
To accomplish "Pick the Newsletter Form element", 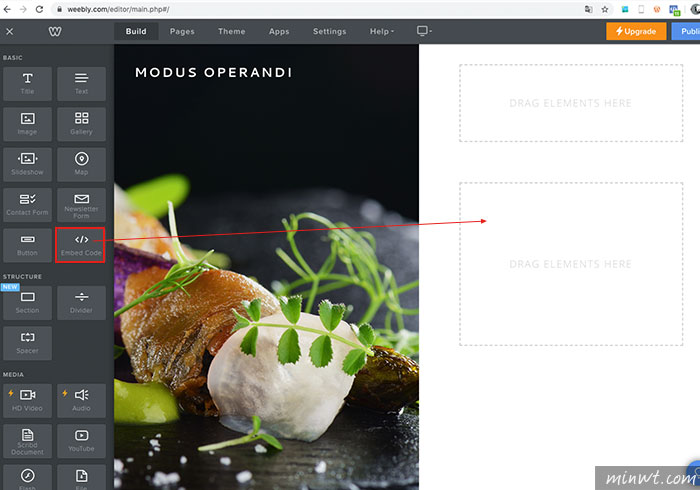I will click(81, 205).
